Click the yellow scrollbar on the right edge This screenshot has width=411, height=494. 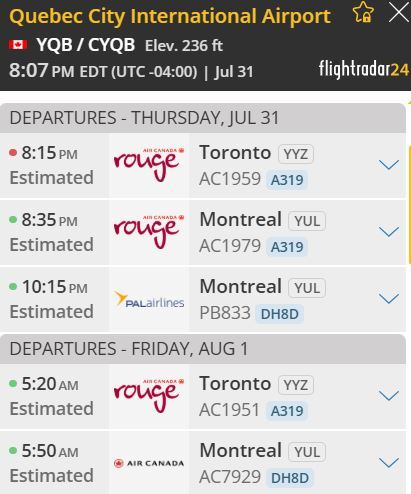(x=409, y=204)
